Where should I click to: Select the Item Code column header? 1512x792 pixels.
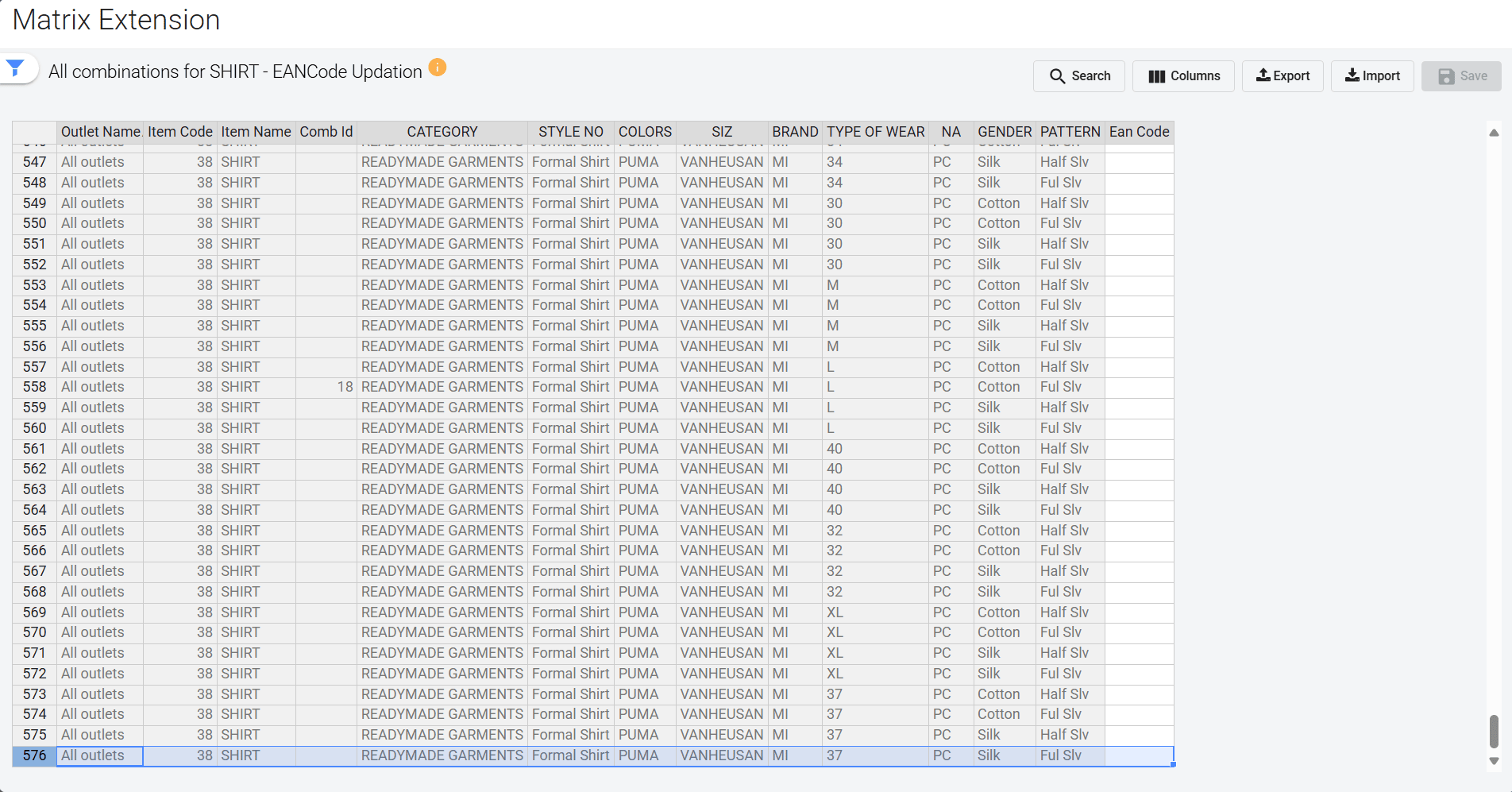(x=180, y=132)
